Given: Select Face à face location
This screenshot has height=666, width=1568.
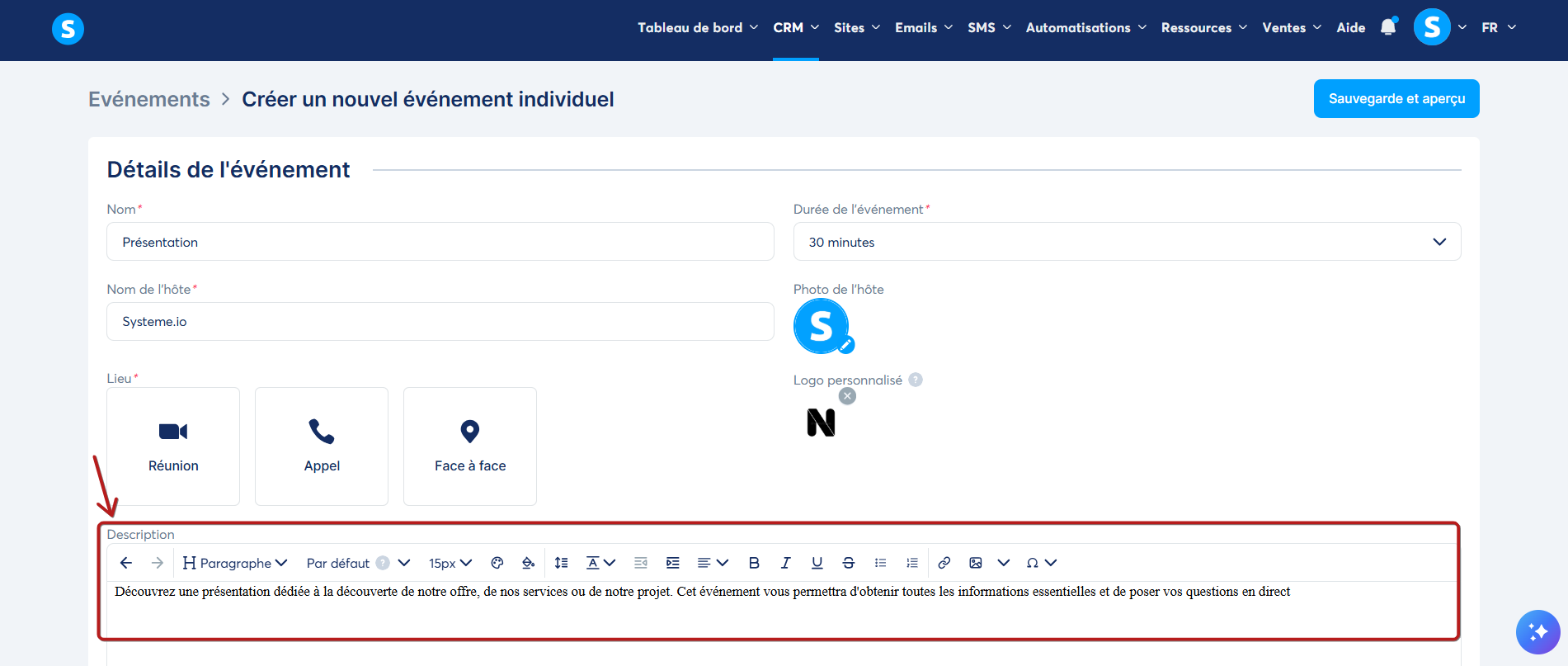Looking at the screenshot, I should 470,446.
